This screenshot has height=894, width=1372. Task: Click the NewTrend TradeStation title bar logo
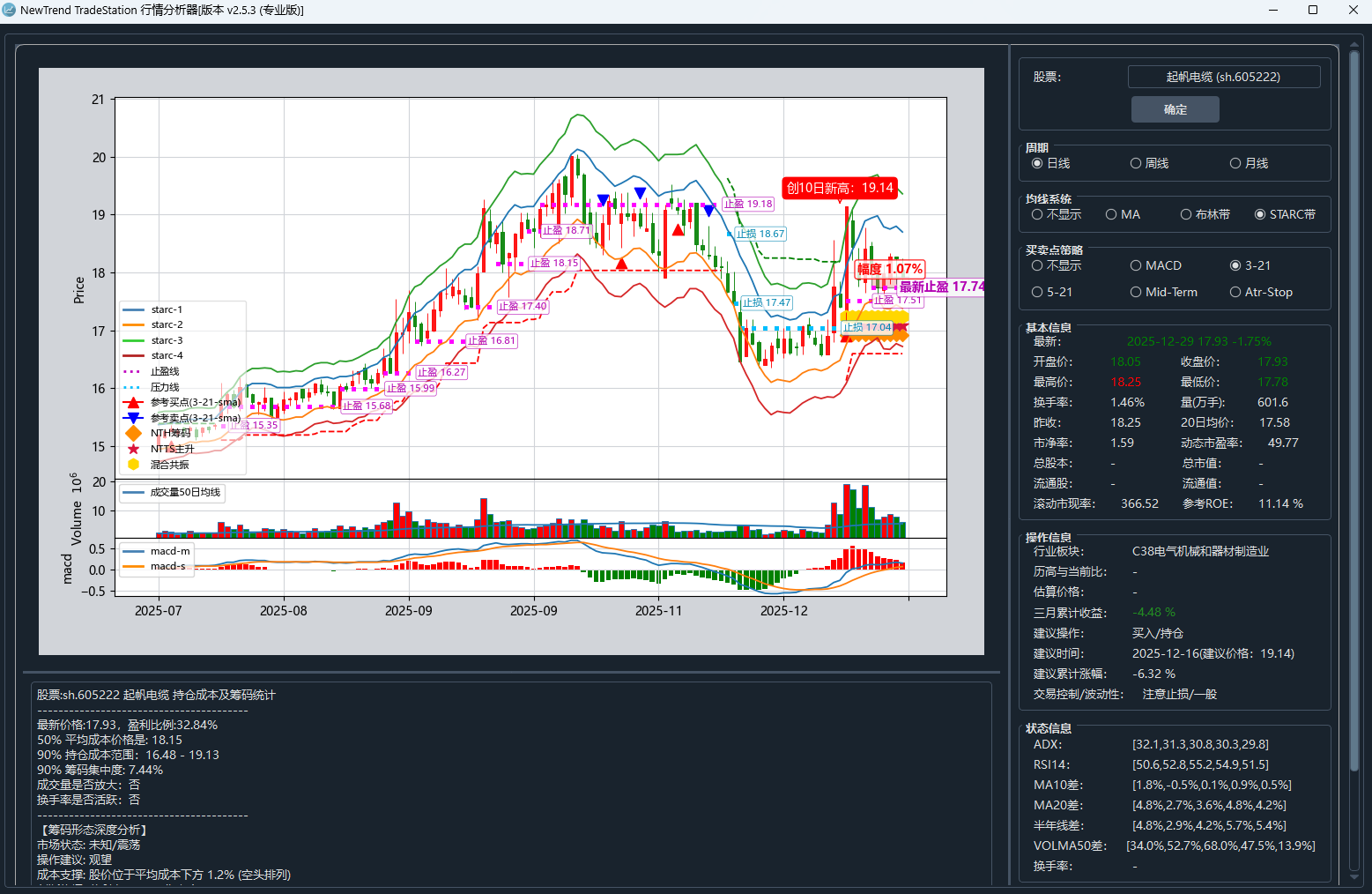point(11,10)
